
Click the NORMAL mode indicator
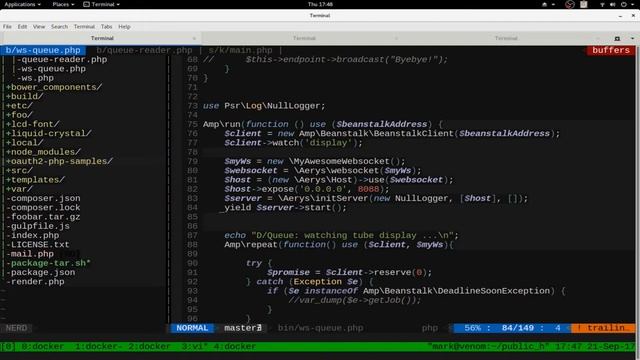coord(192,328)
